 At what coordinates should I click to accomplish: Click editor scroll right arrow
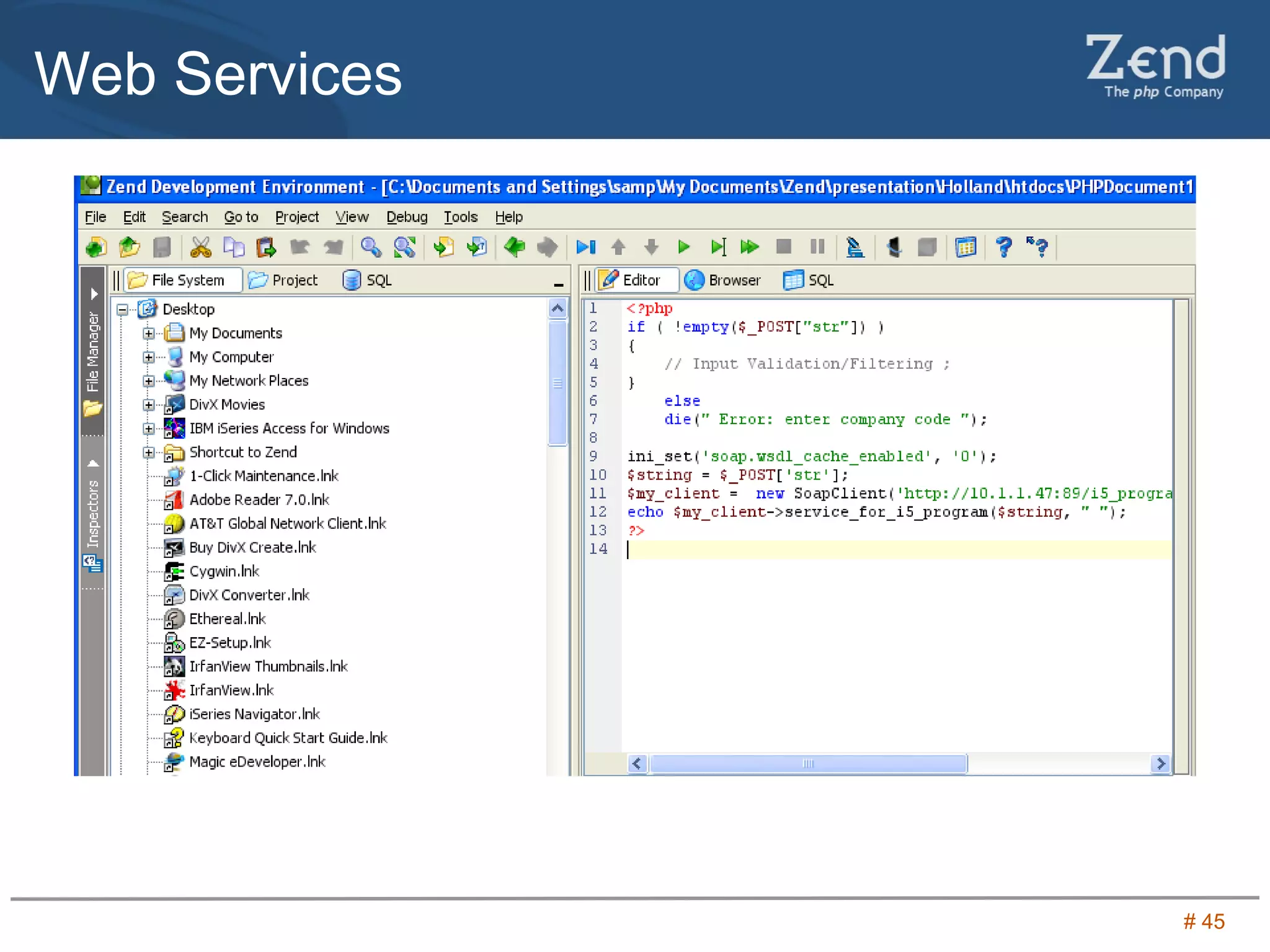(1161, 764)
